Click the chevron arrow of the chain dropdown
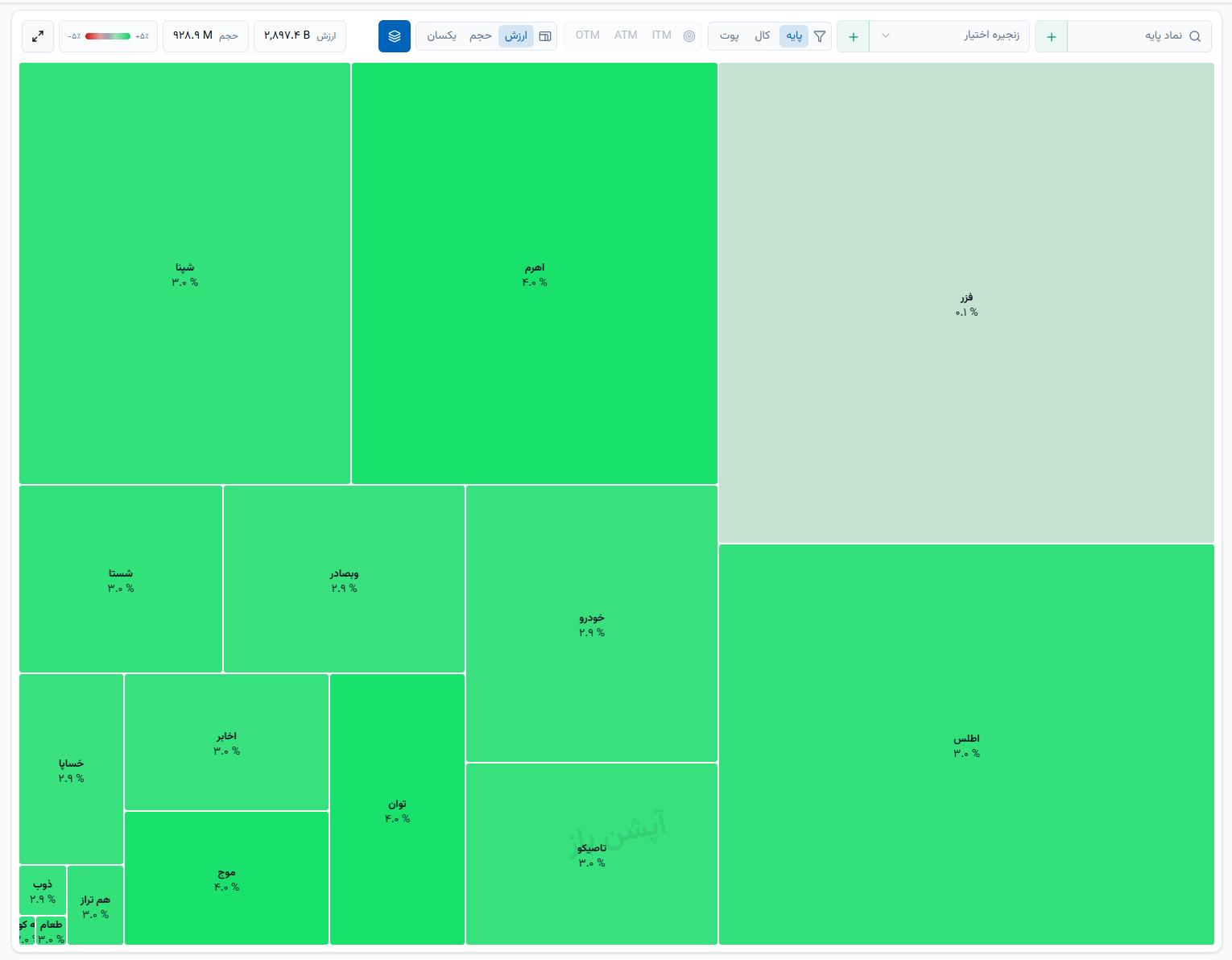Image resolution: width=1232 pixels, height=960 pixels. (886, 36)
